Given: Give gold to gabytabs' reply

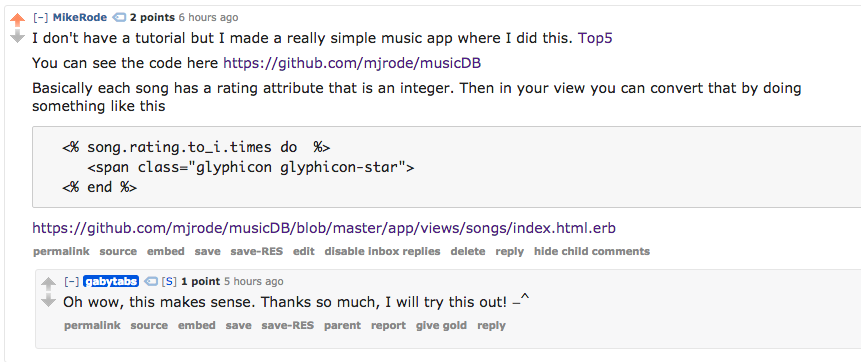Looking at the screenshot, I should coord(441,325).
